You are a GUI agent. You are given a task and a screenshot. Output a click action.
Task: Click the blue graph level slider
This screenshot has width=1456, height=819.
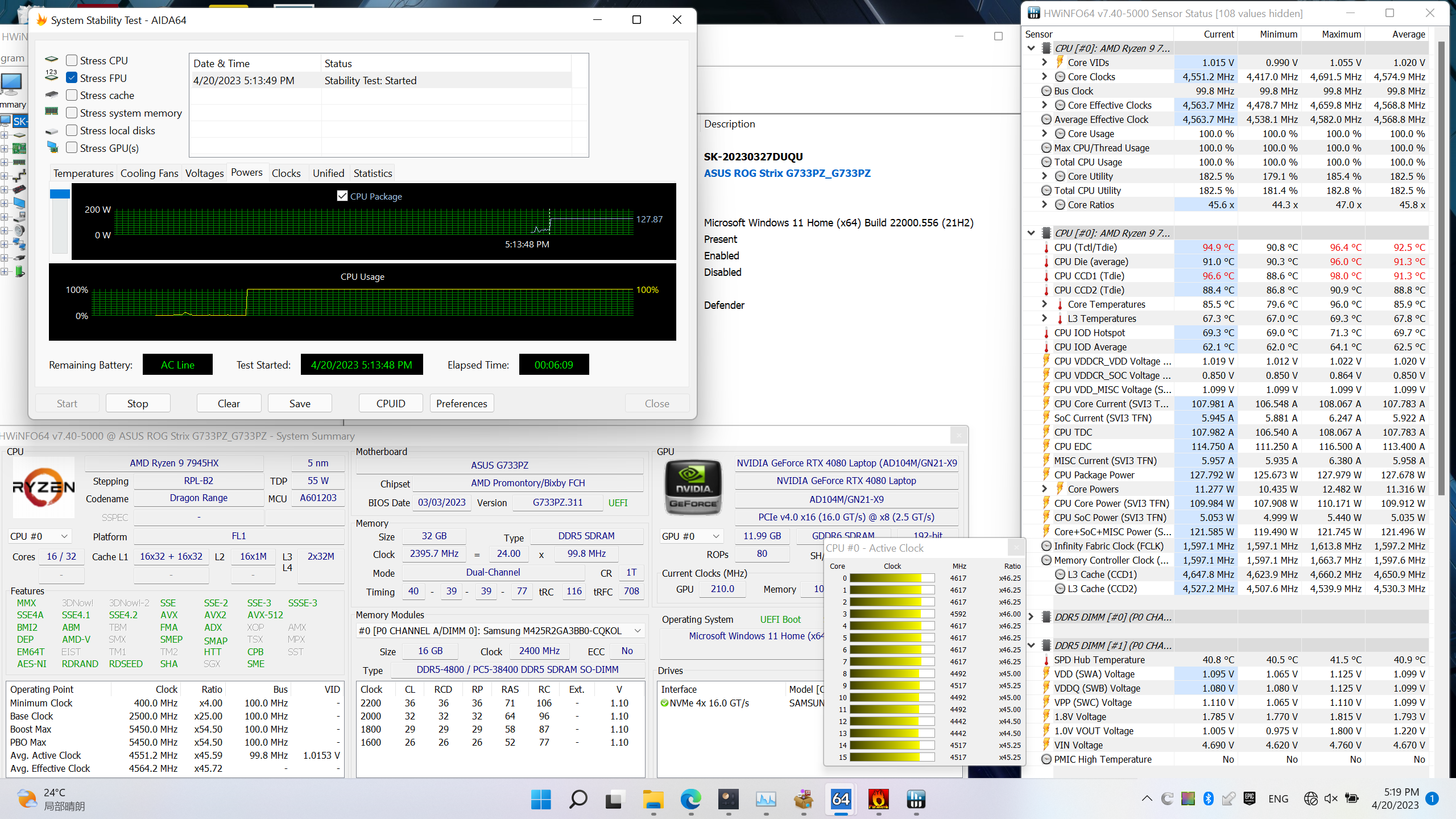pyautogui.click(x=60, y=195)
